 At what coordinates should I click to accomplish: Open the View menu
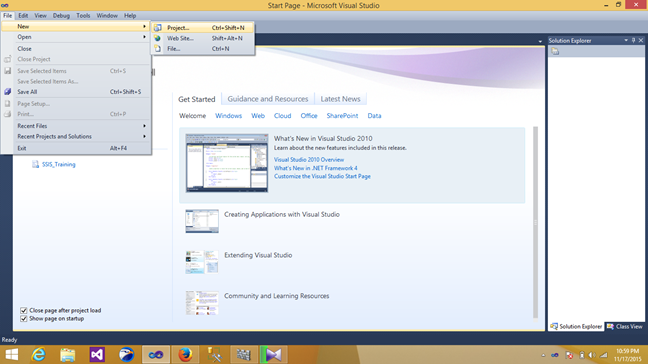40,15
